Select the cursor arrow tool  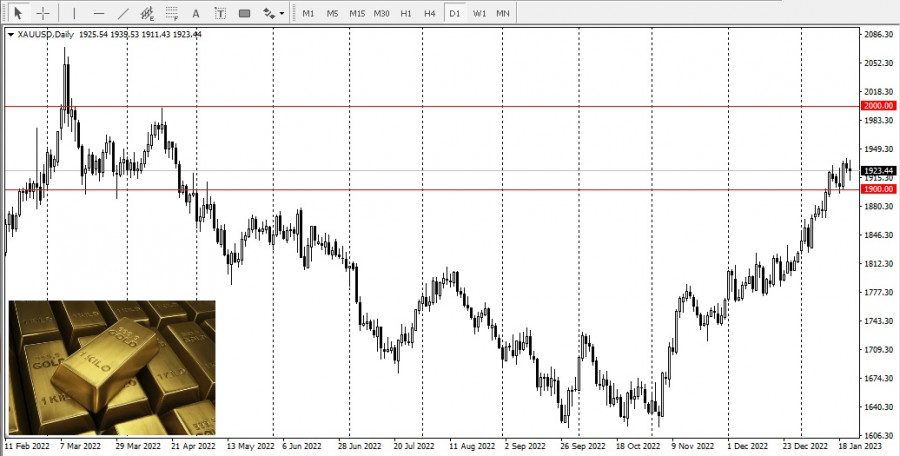click(x=18, y=13)
